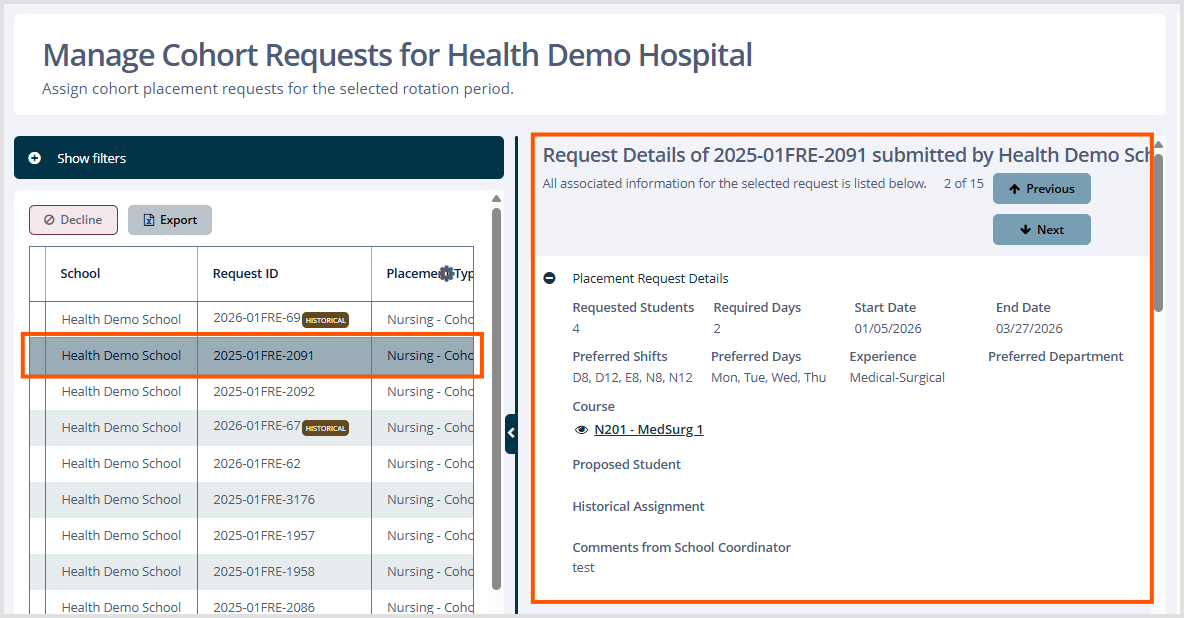
Task: Export the cohort requests list
Action: (170, 220)
